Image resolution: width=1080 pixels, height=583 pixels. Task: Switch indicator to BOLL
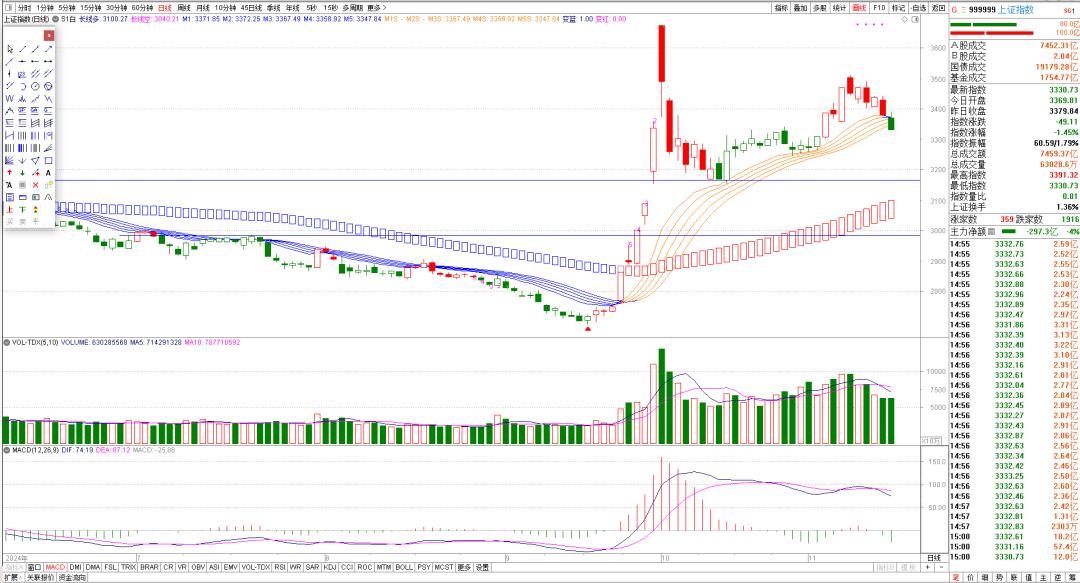click(x=404, y=567)
